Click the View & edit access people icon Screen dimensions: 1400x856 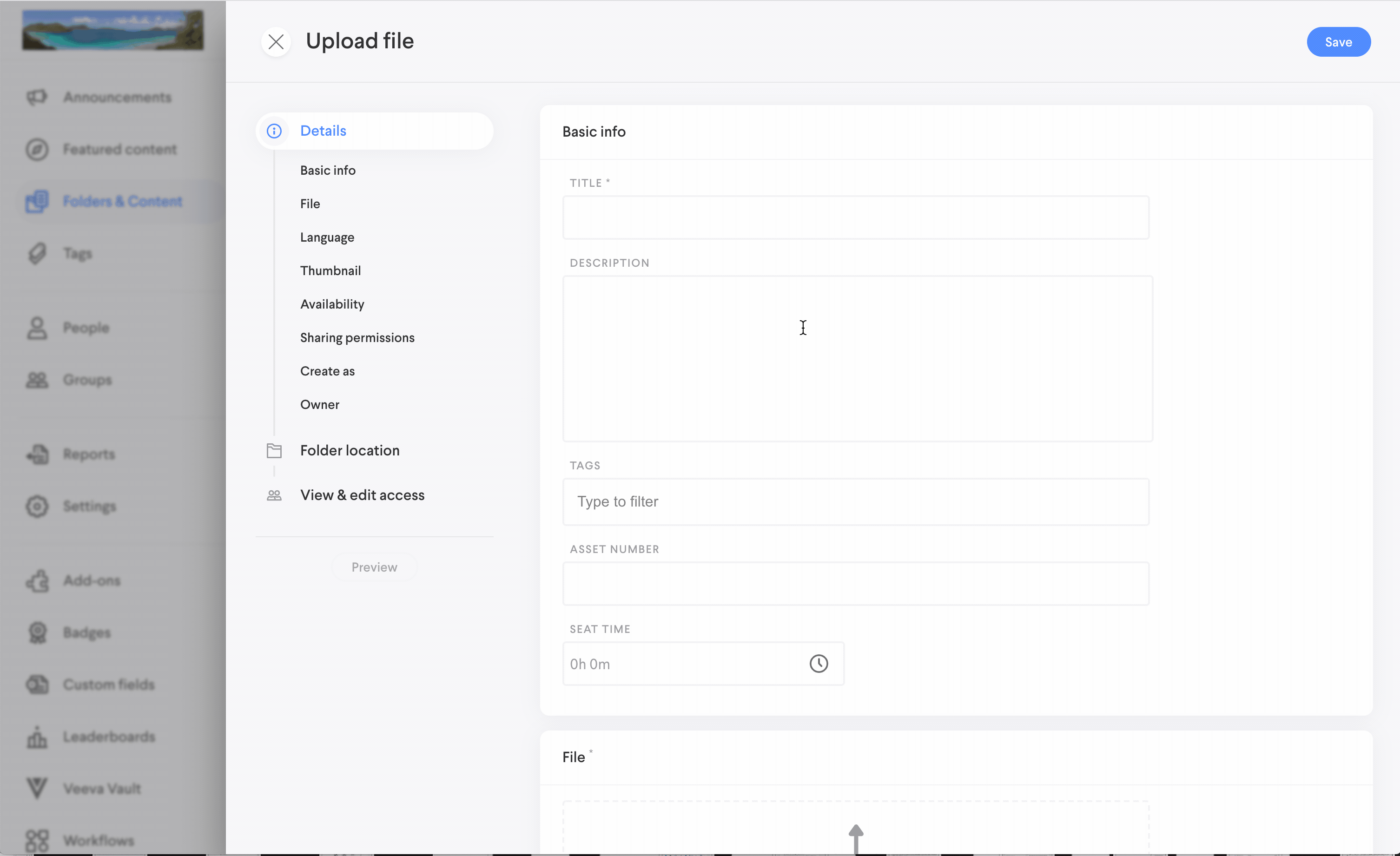click(x=274, y=495)
